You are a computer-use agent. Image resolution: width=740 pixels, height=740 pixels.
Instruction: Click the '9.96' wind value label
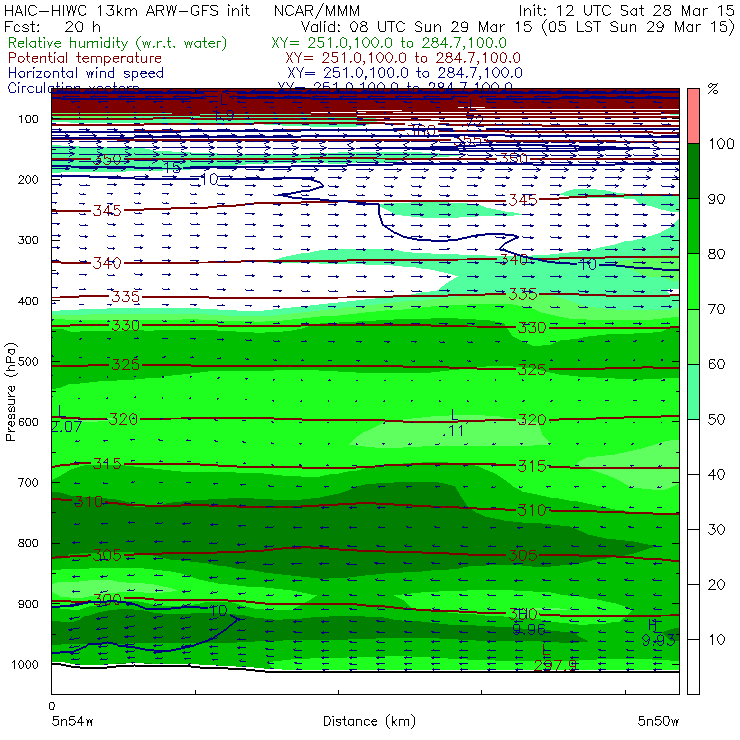529,630
